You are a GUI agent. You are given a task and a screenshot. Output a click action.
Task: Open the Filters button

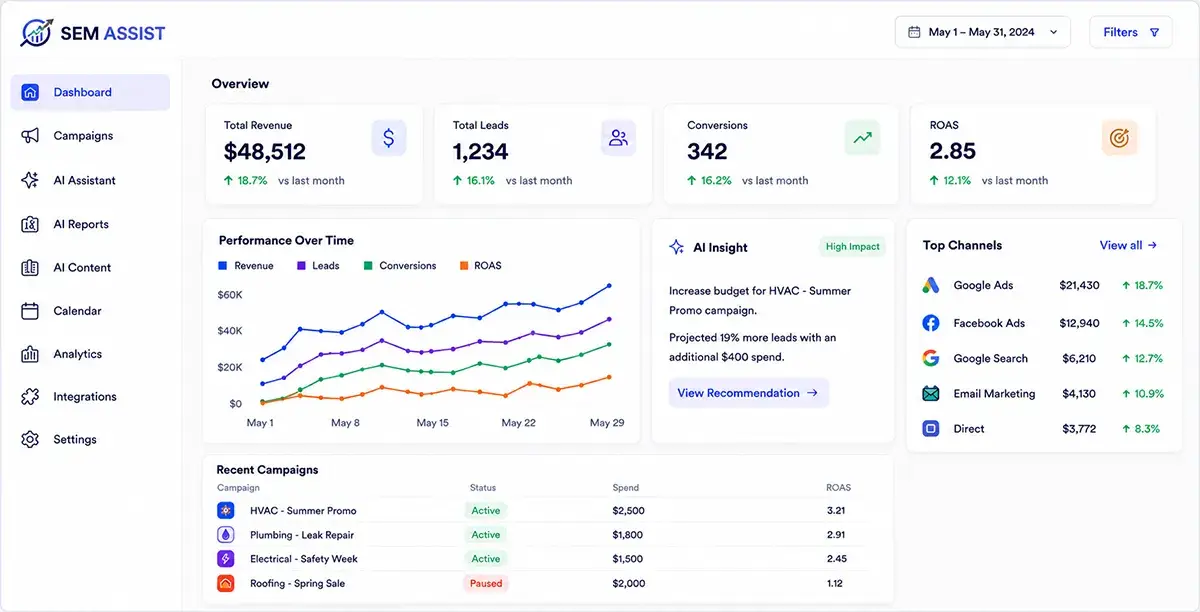tap(1130, 32)
